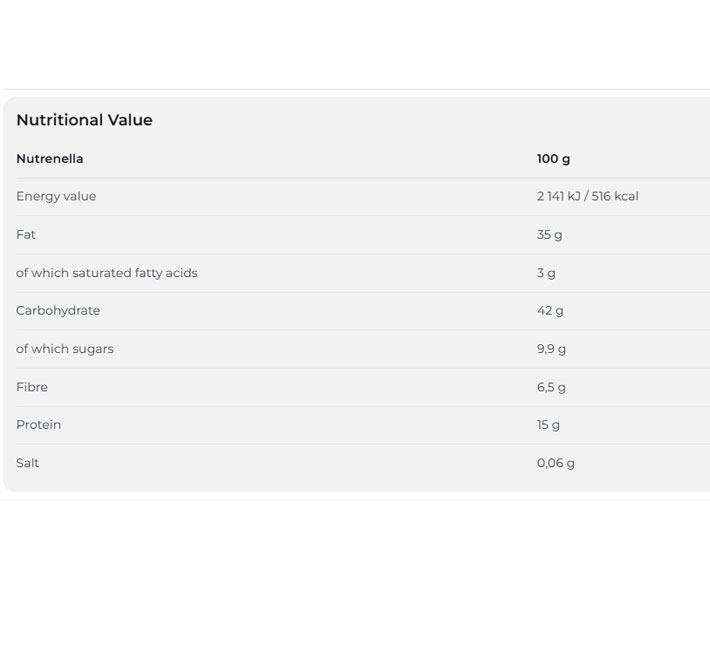Select the Energy value row label
This screenshot has height=650, width=710.
tap(56, 197)
